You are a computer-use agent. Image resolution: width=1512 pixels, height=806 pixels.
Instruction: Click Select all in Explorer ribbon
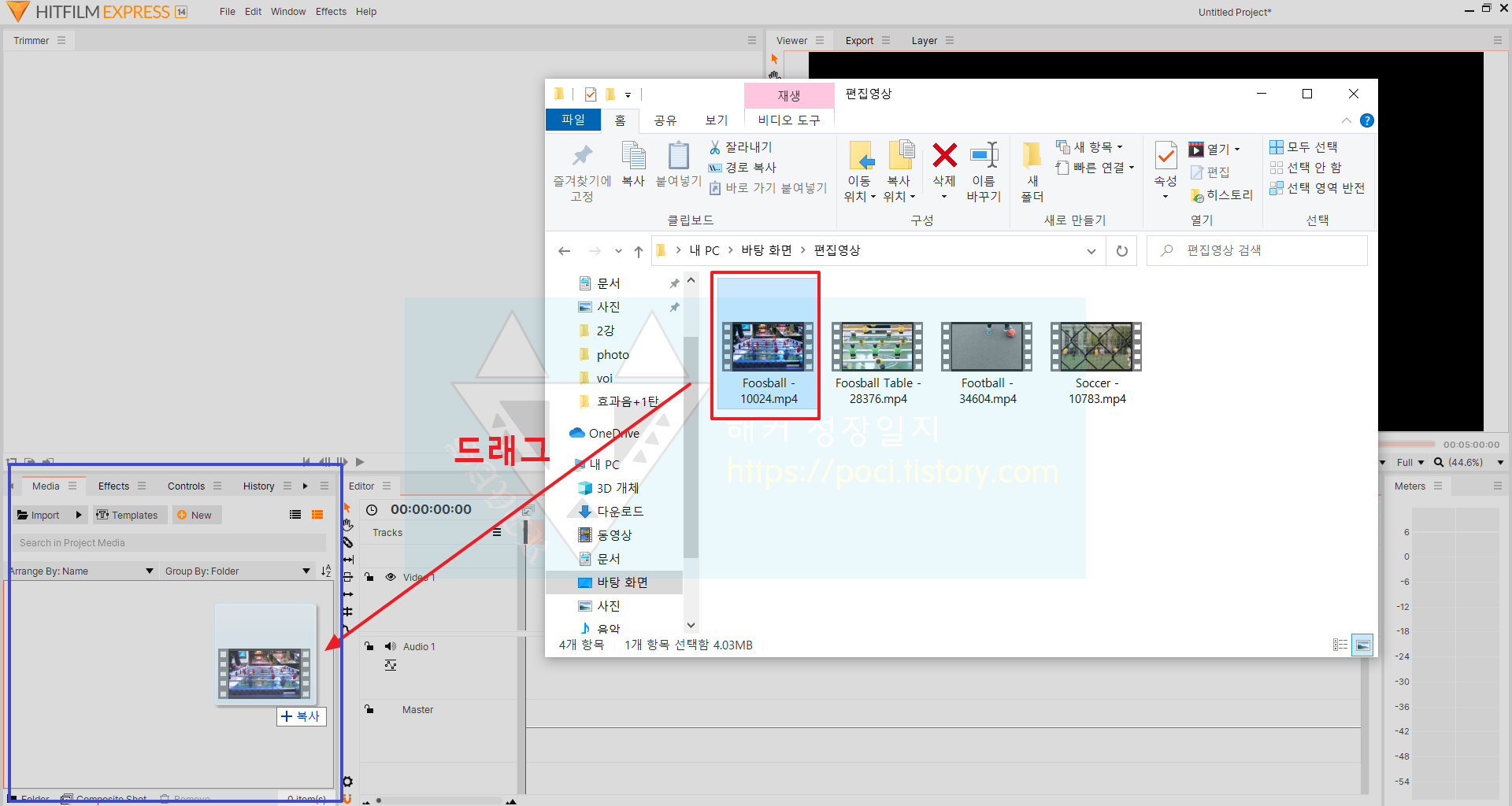click(1304, 147)
